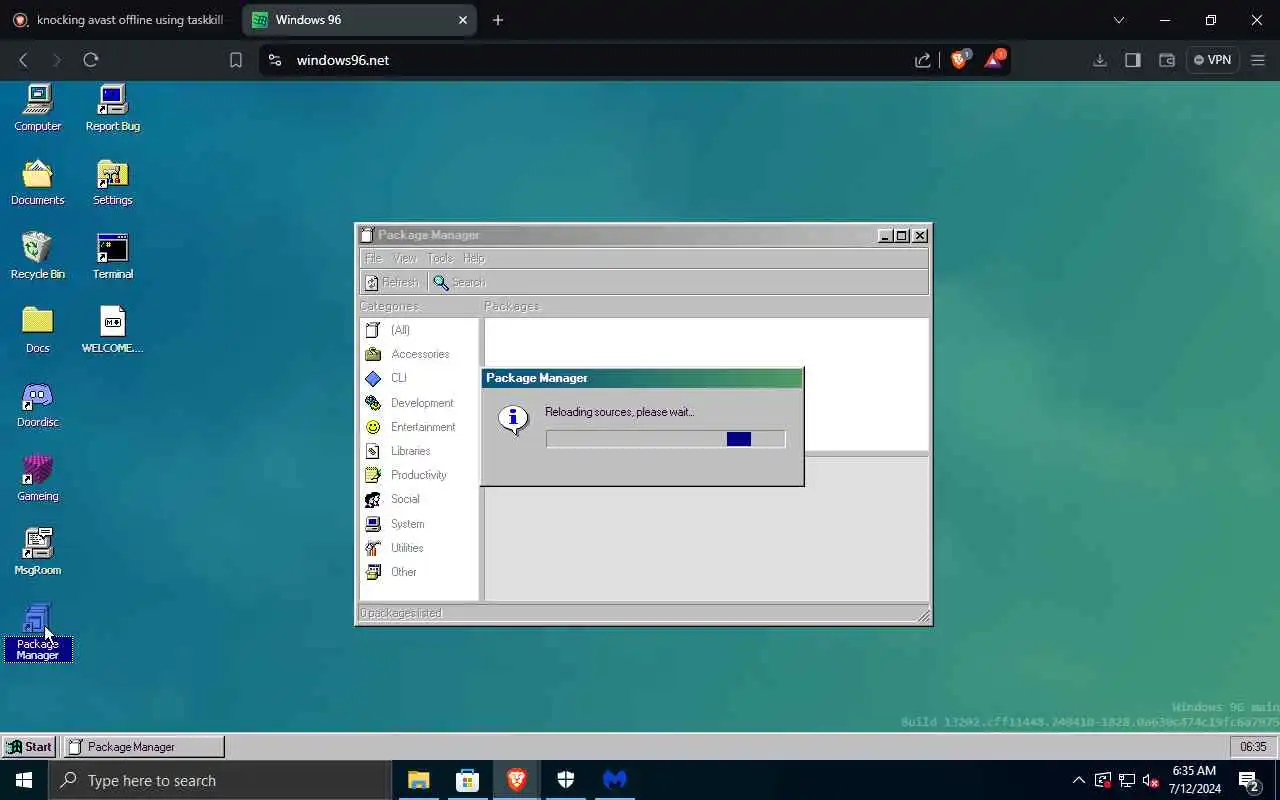Click the Refresh toolbar button
Image resolution: width=1280 pixels, height=800 pixels.
pyautogui.click(x=392, y=282)
